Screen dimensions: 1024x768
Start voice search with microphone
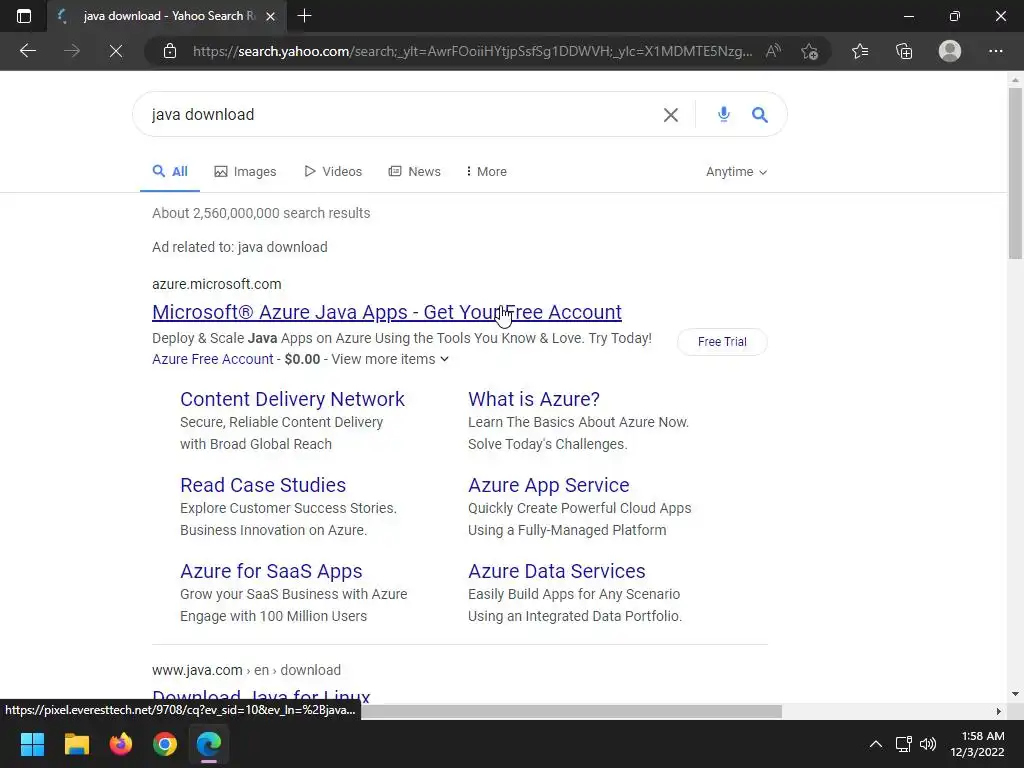[x=724, y=114]
